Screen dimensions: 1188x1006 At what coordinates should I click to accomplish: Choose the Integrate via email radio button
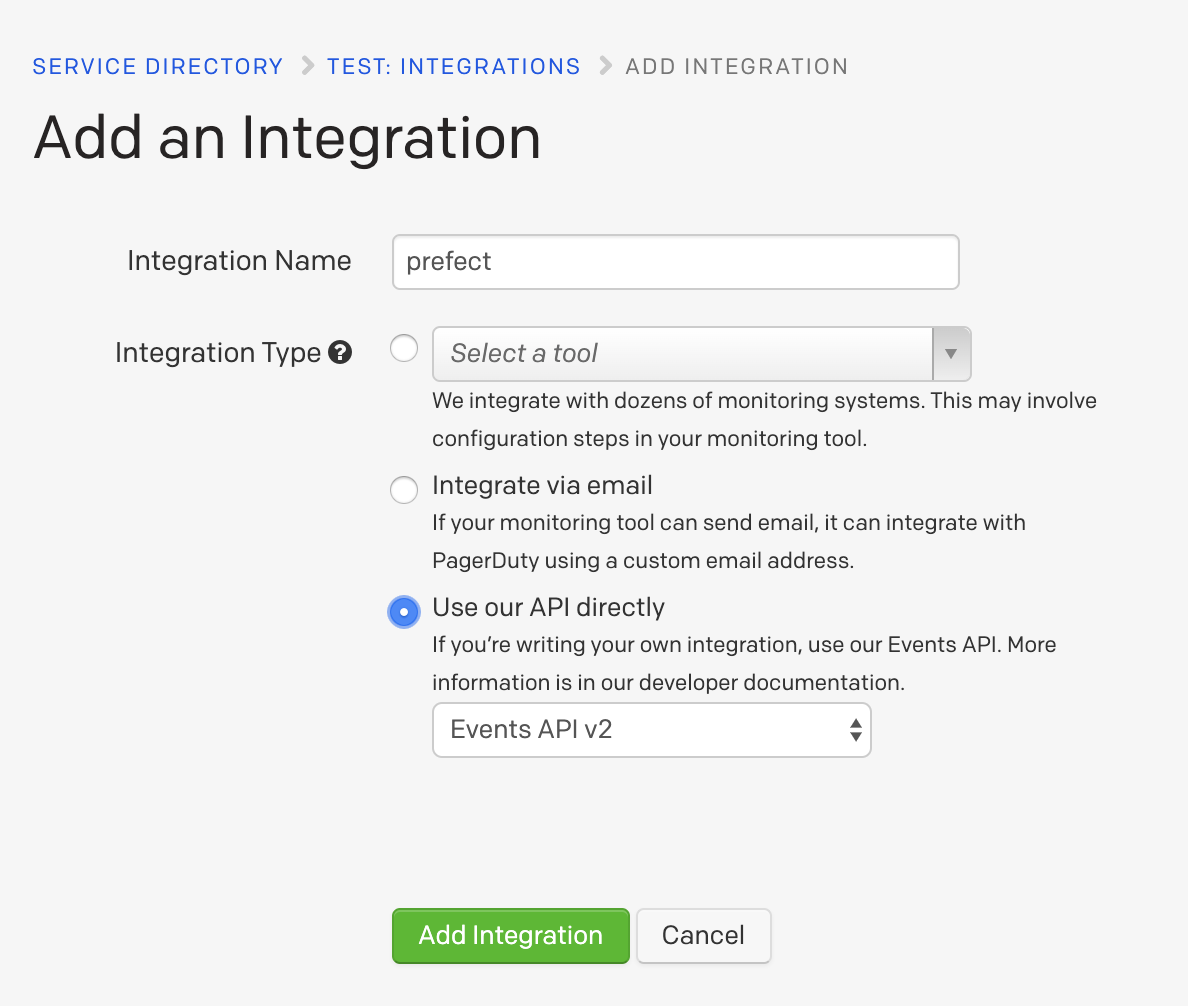click(404, 489)
